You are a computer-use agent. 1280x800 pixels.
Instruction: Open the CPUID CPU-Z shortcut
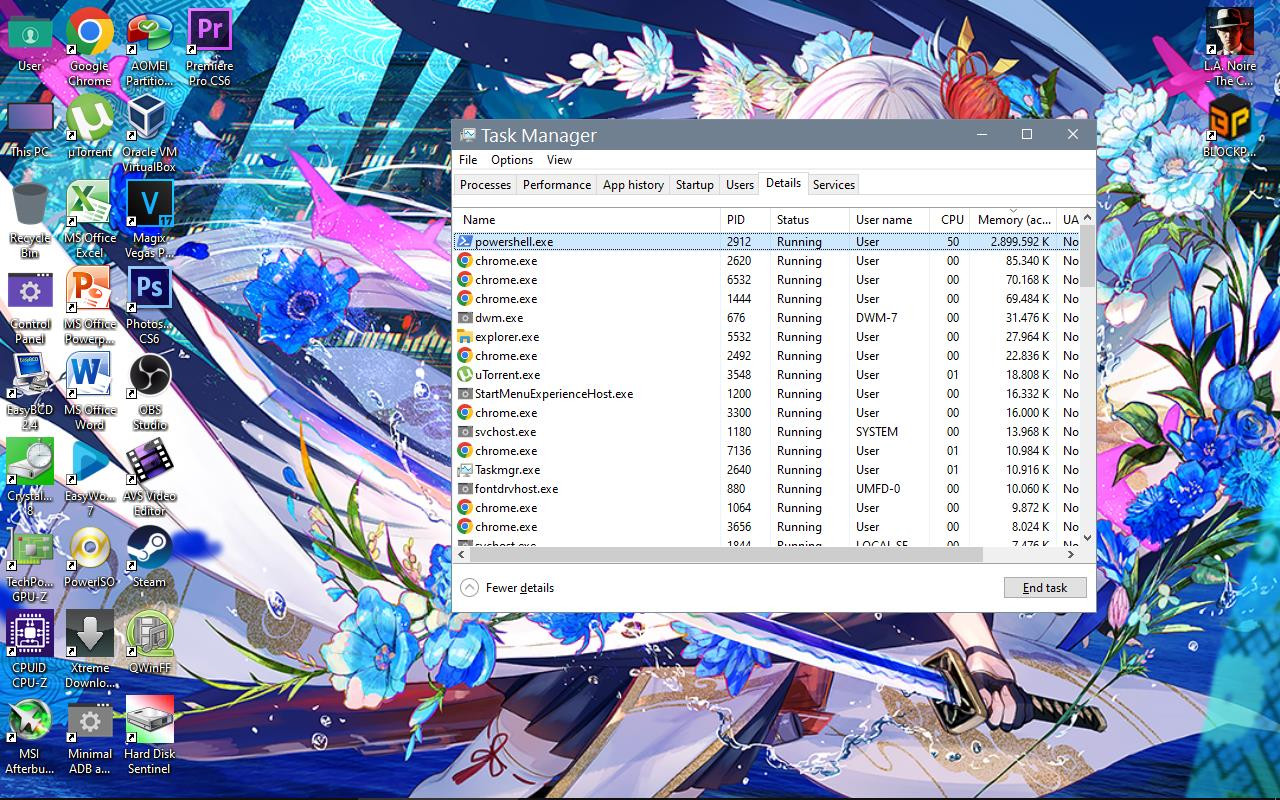[x=30, y=650]
